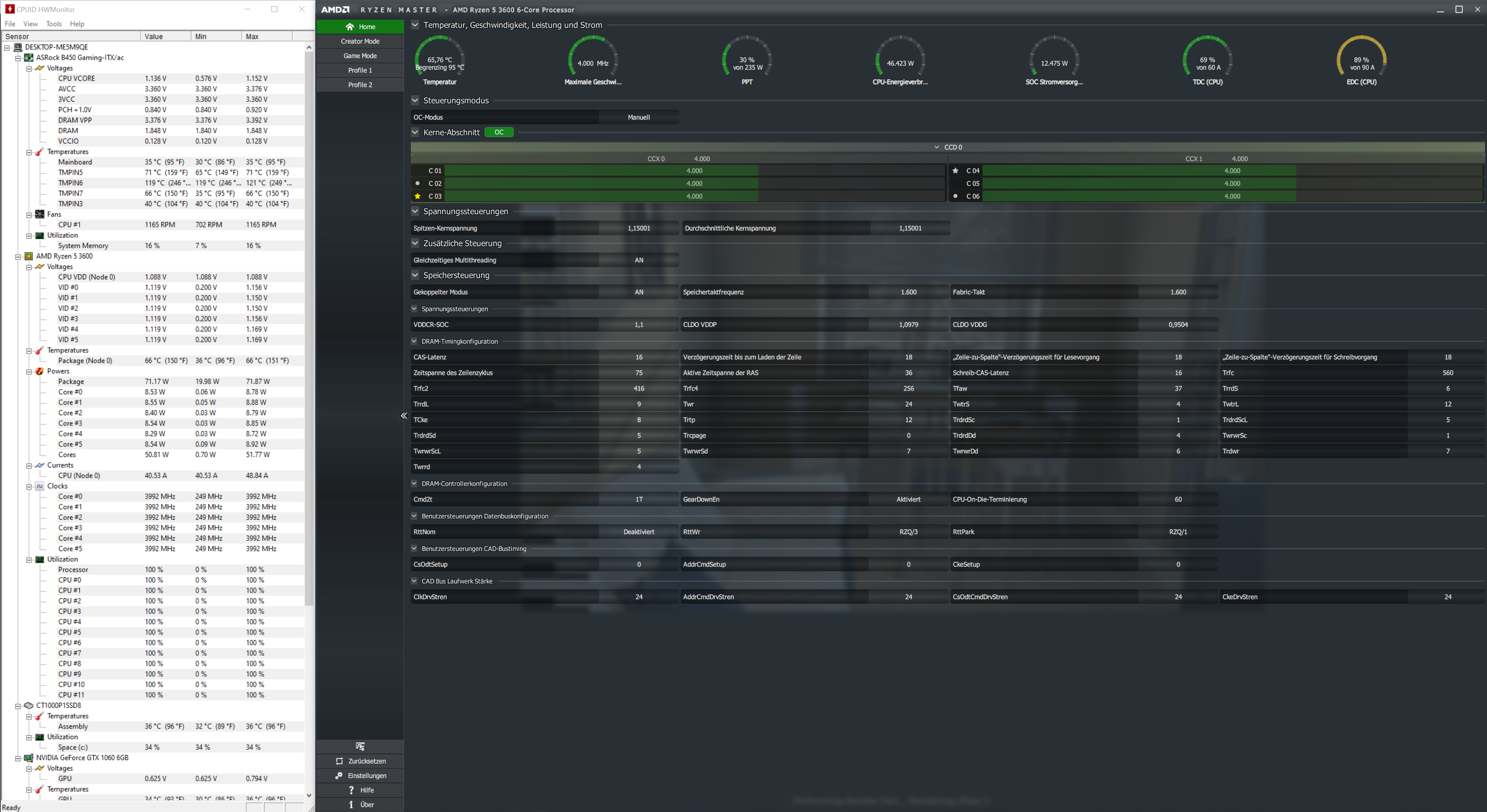Switch to the Game Mode tab
Screen dimensions: 1487x812
[360, 55]
